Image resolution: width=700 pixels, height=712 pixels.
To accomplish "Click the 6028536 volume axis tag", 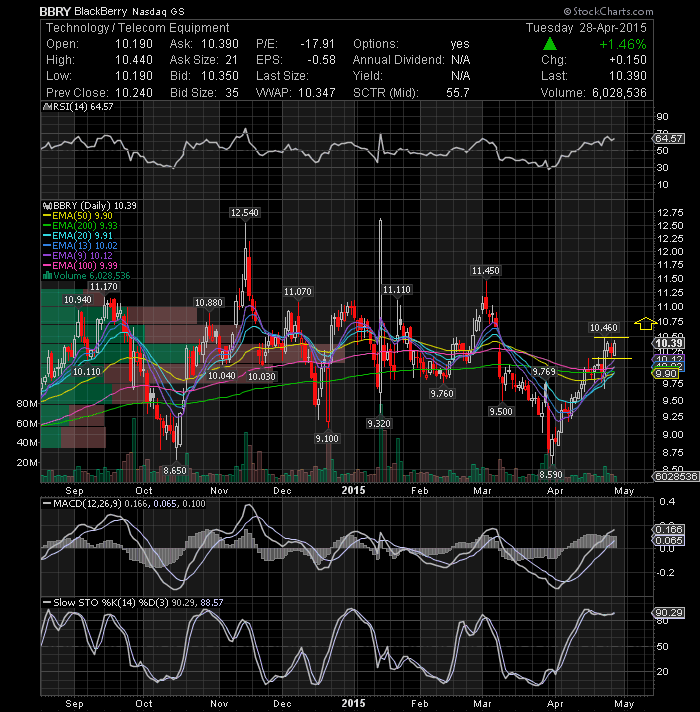I will (x=676, y=476).
